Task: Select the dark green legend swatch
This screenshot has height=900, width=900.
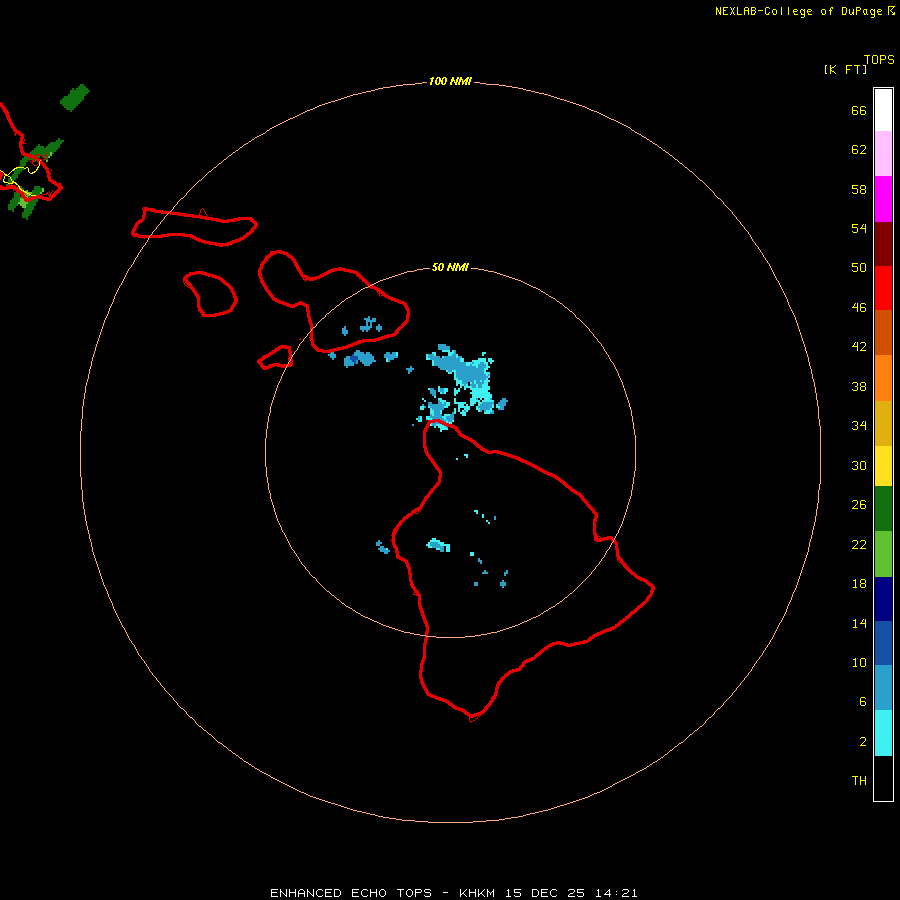Action: [x=883, y=509]
